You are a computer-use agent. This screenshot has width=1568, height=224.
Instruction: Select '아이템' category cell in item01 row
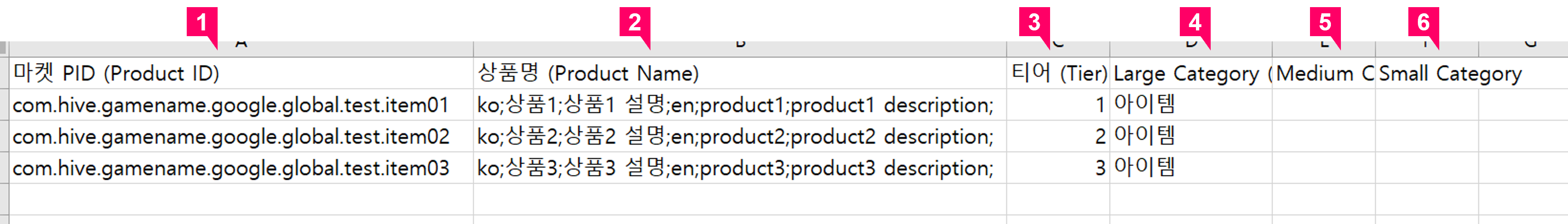pos(1191,105)
